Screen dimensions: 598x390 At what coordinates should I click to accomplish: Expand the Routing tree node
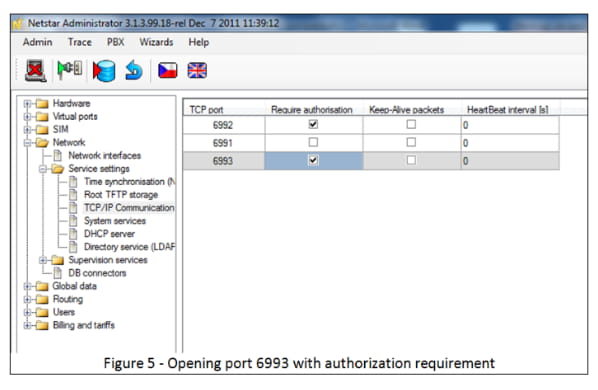tap(27, 299)
